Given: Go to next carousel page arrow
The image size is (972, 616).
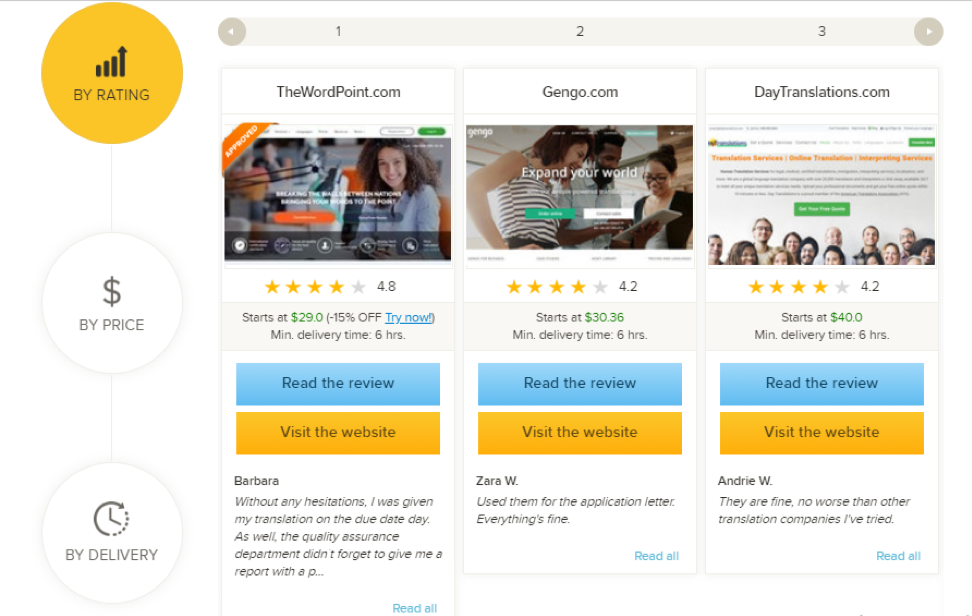Looking at the screenshot, I should (929, 32).
